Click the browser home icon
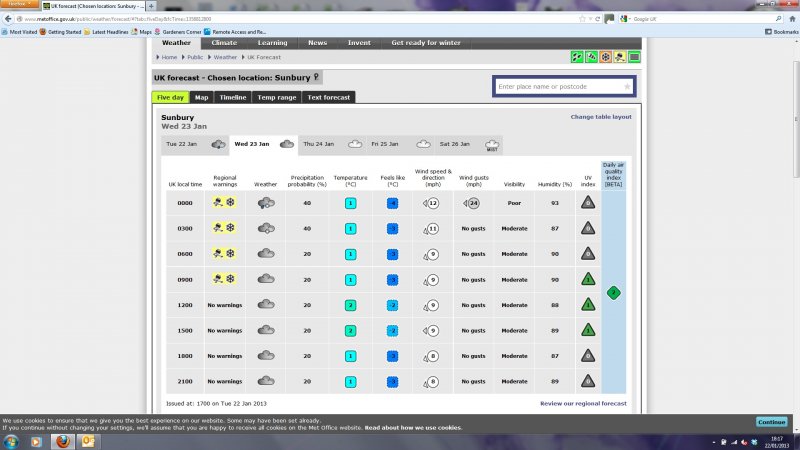 pyautogui.click(x=792, y=19)
